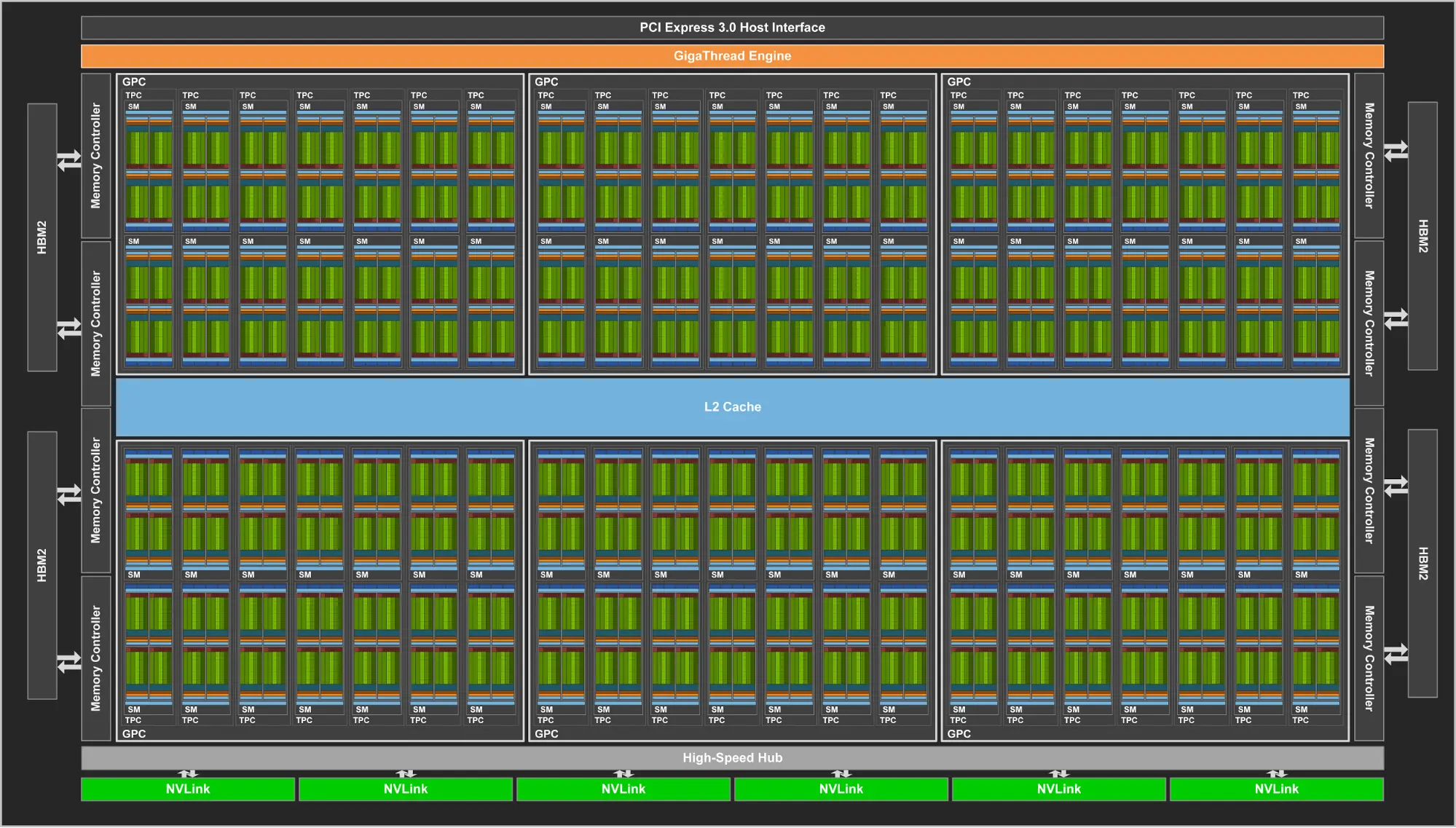Select the bottom Memory Controller on the right side
The width and height of the screenshot is (1456, 828).
(1369, 658)
